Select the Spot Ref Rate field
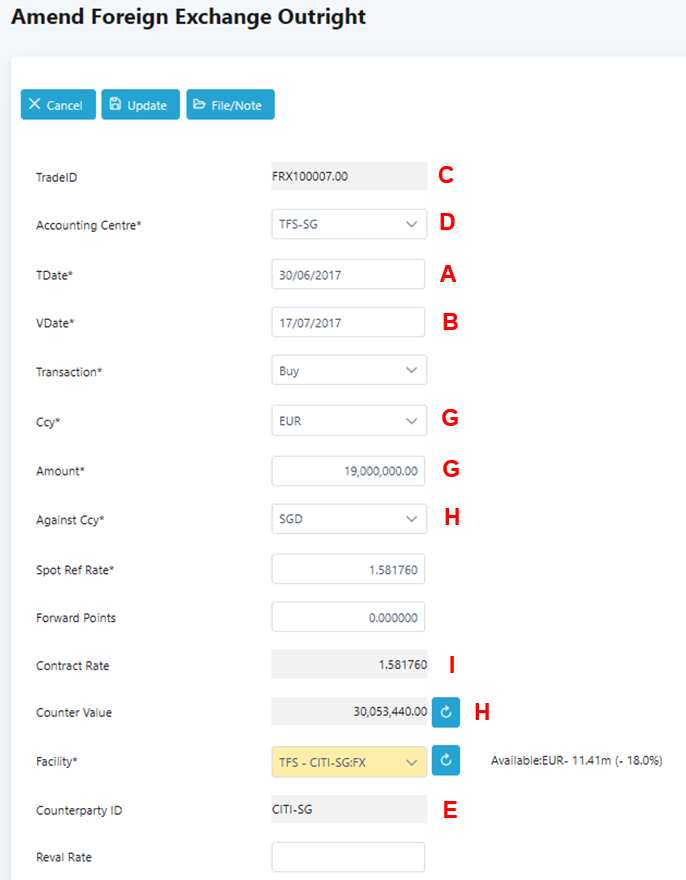The width and height of the screenshot is (686, 880). pos(348,568)
